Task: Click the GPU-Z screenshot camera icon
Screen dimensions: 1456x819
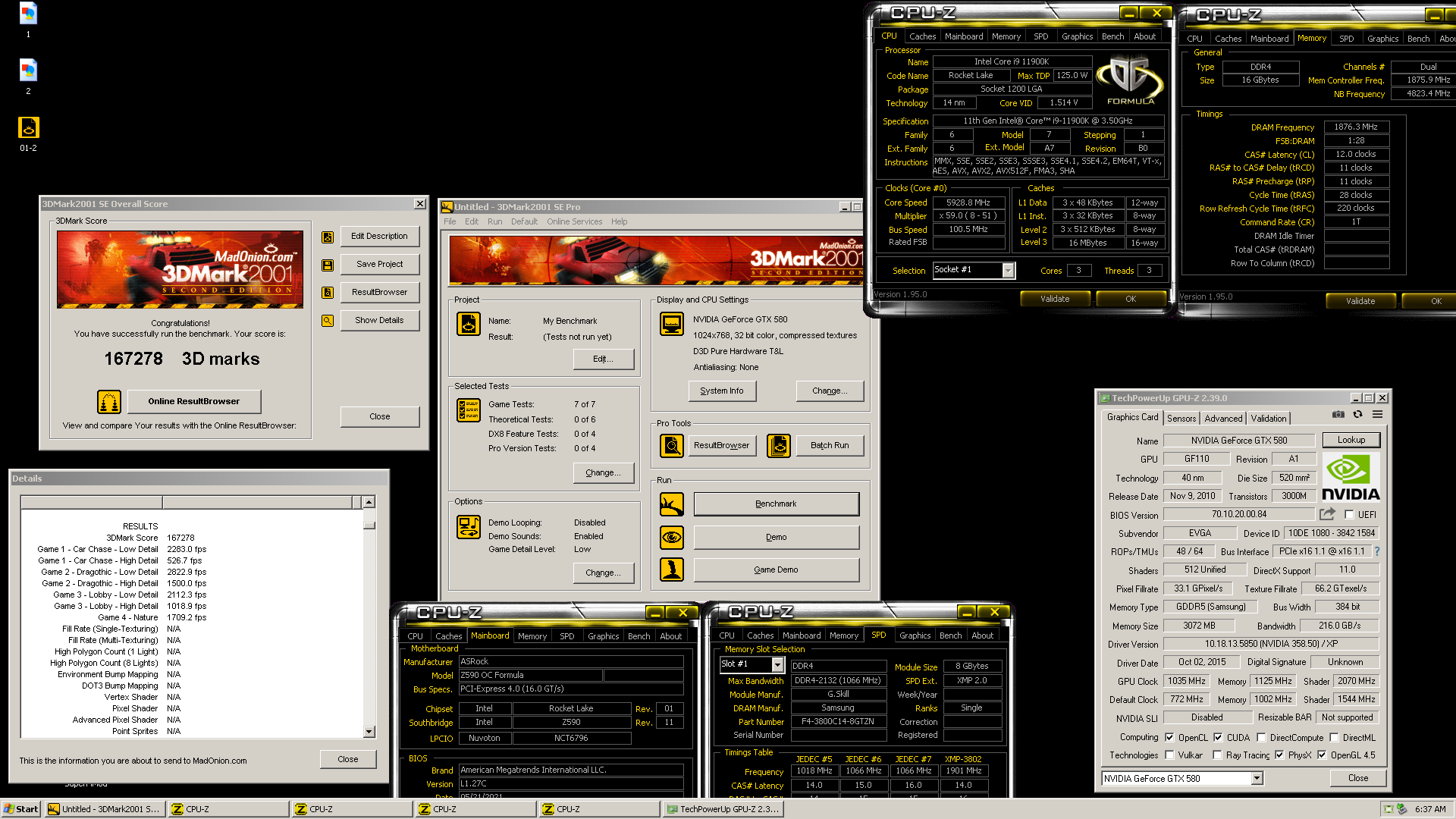Action: click(x=1338, y=414)
